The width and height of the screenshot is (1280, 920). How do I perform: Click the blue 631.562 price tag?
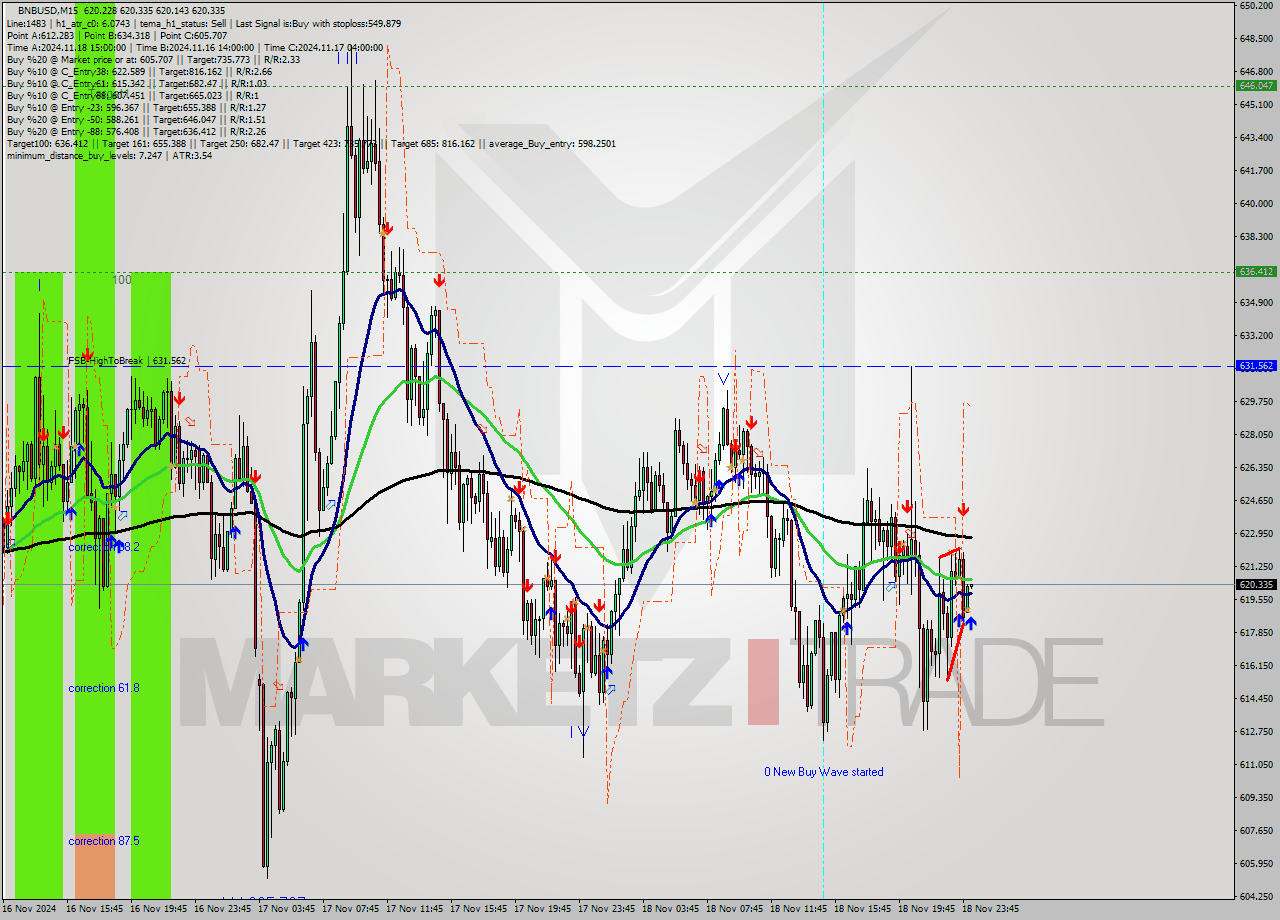(x=1256, y=366)
